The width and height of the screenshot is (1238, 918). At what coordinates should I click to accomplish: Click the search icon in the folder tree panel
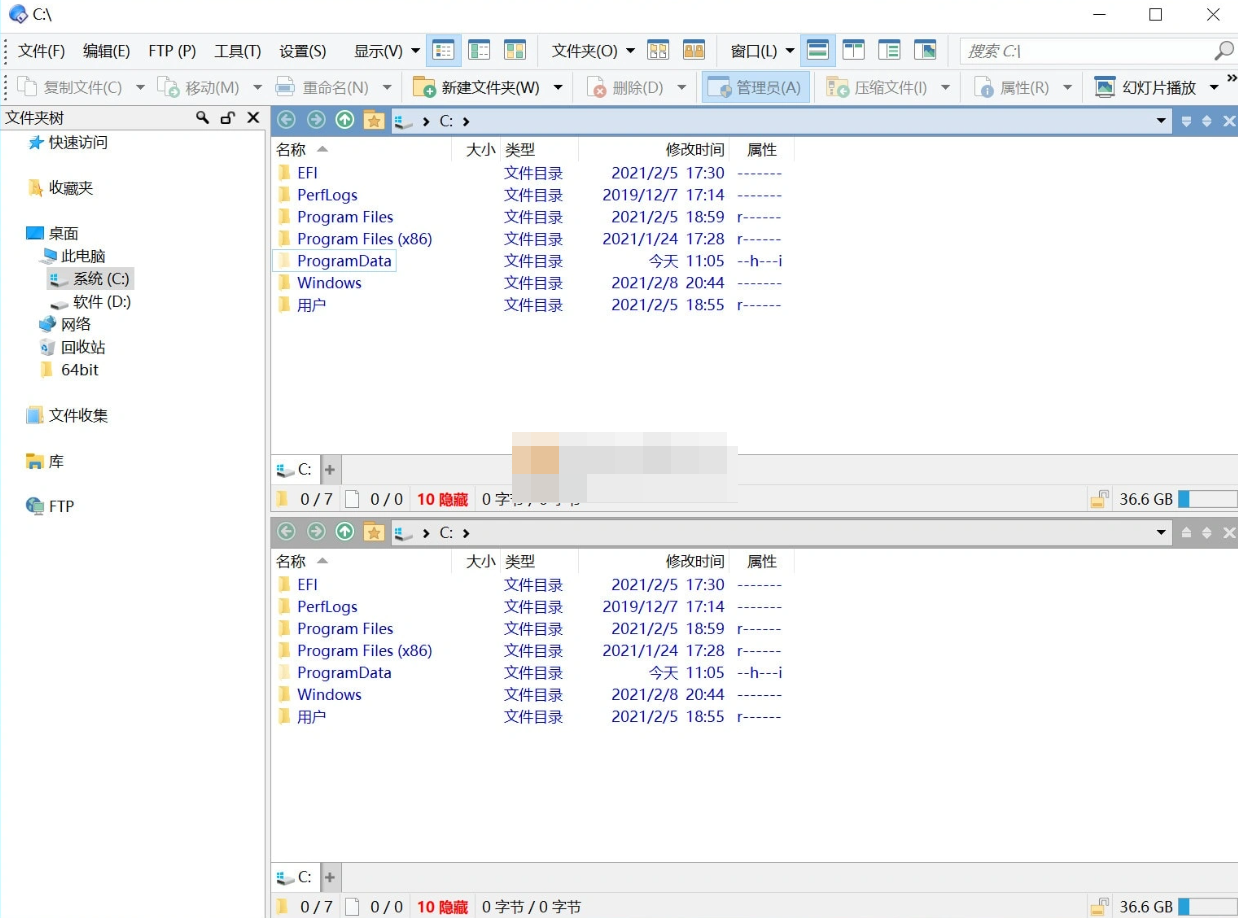[201, 118]
